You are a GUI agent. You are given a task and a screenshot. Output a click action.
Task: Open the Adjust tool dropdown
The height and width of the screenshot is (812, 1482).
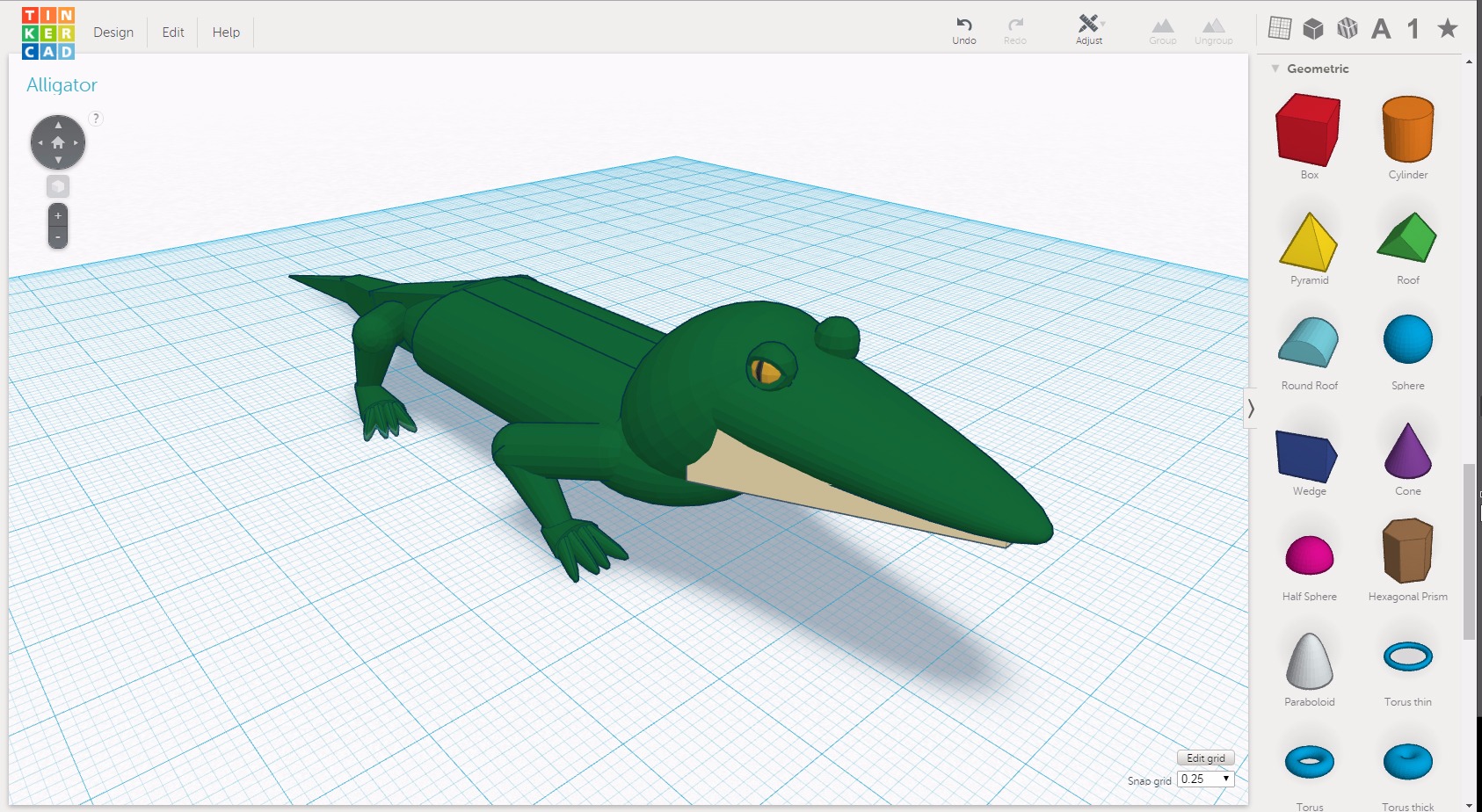click(1089, 30)
